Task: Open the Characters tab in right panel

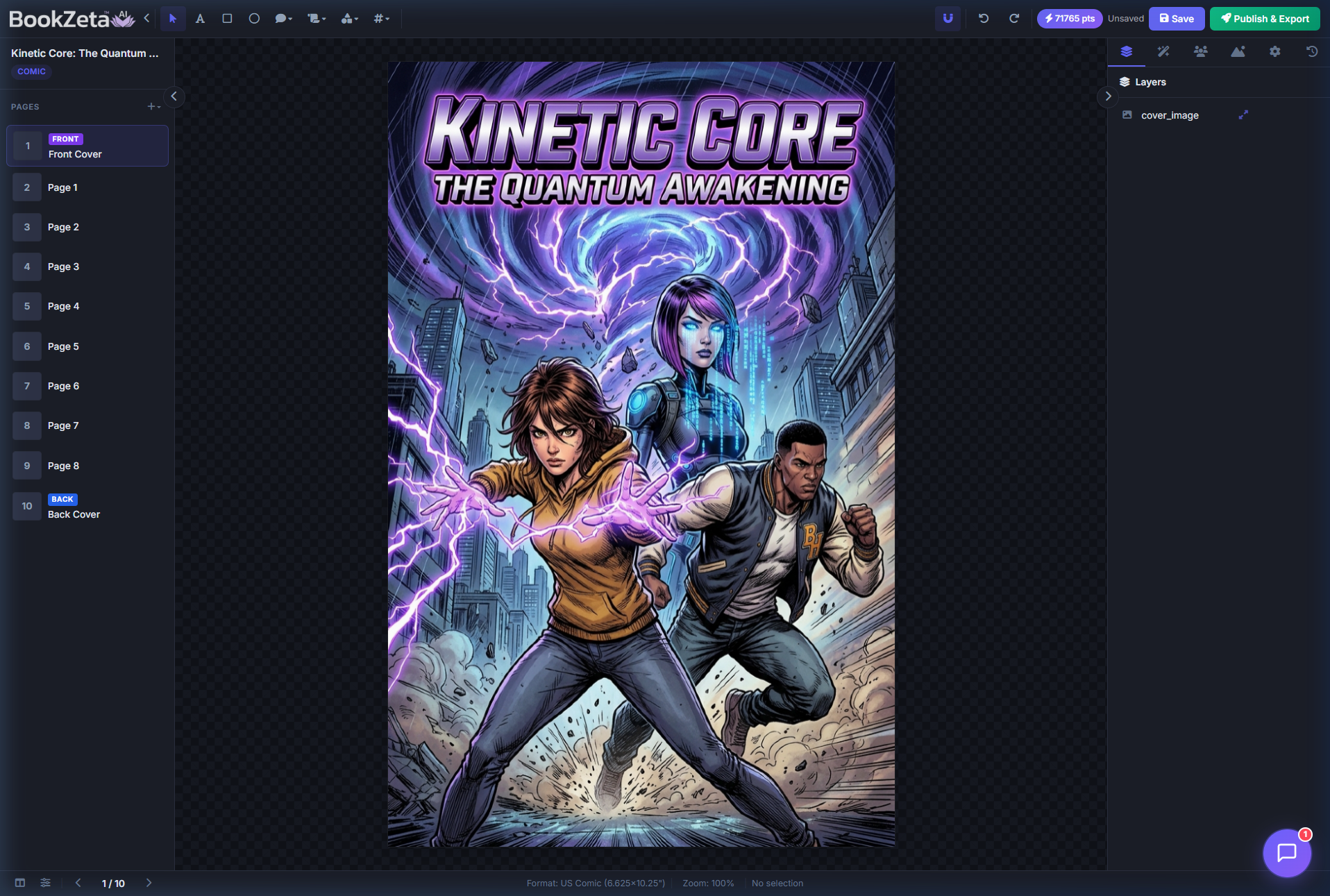Action: coord(1200,51)
